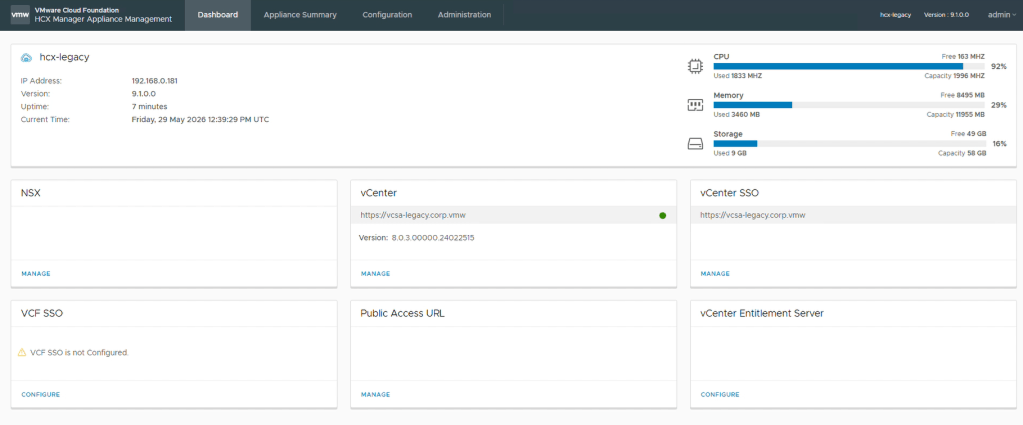
Task: Open the Configuration tab
Action: [x=387, y=15]
